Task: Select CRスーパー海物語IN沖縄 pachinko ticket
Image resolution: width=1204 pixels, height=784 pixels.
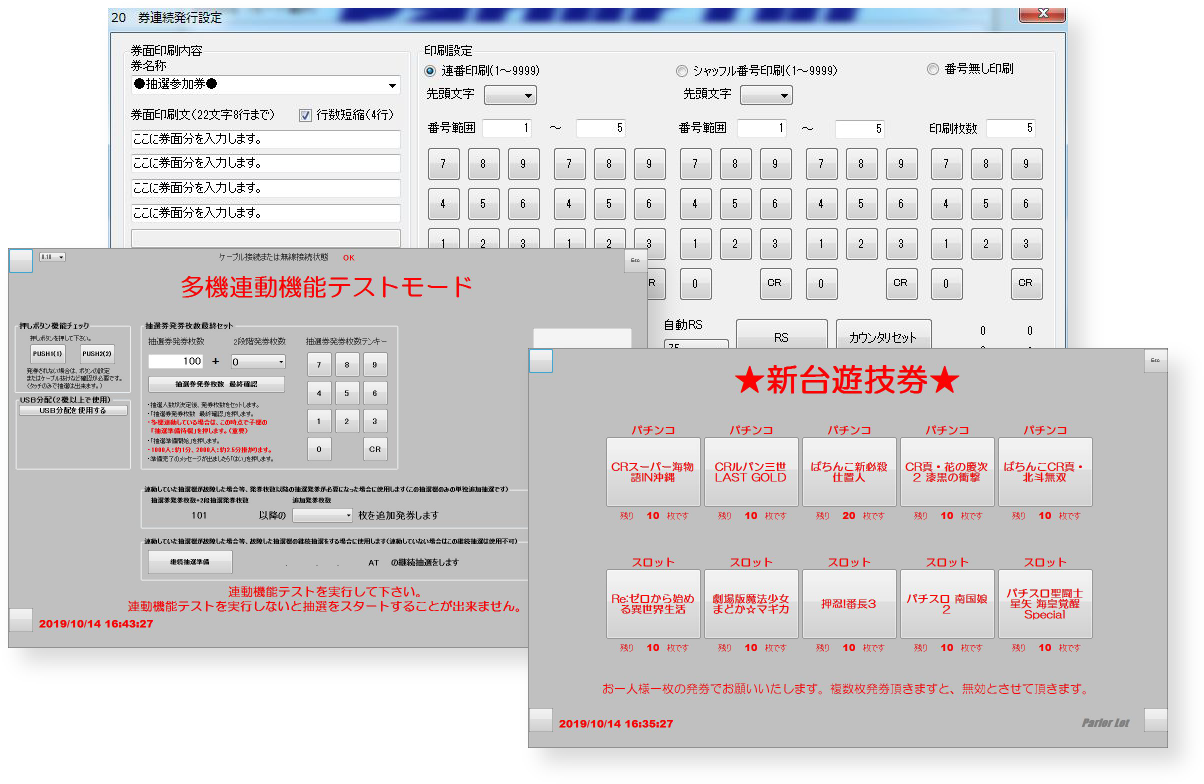Action: pos(653,472)
